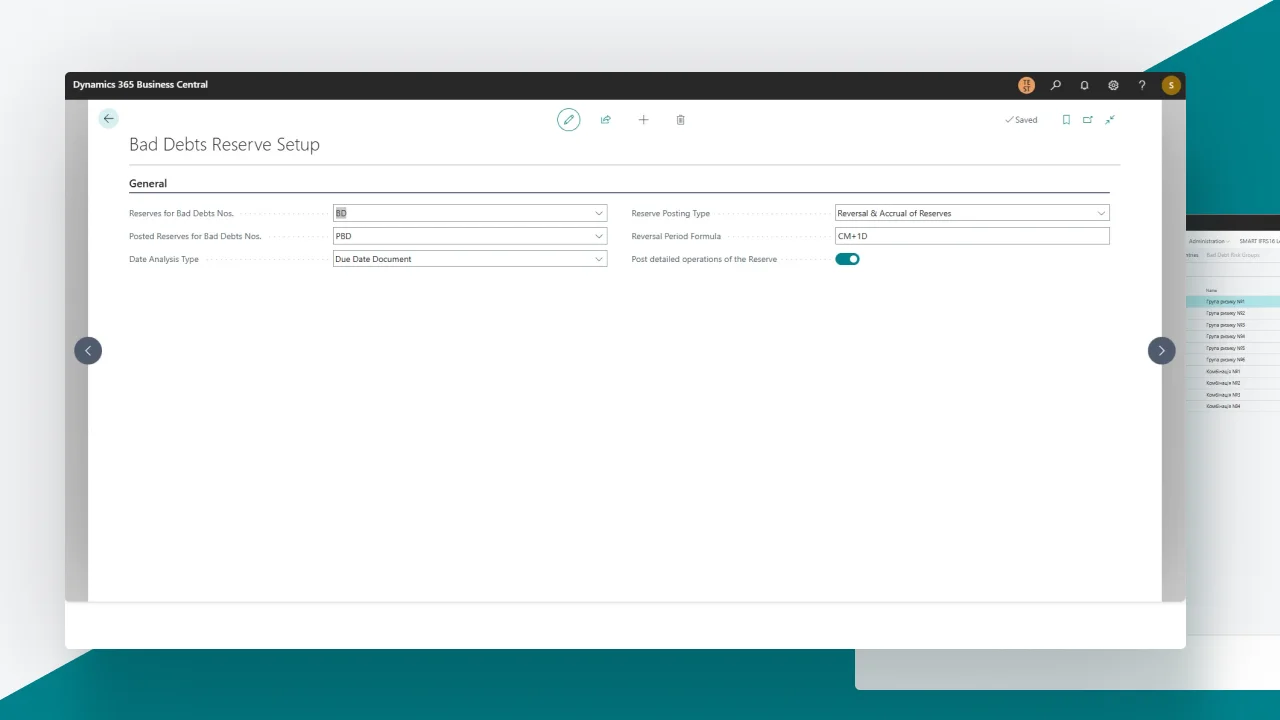The height and width of the screenshot is (720, 1280).
Task: Open the notifications bell
Action: point(1084,86)
